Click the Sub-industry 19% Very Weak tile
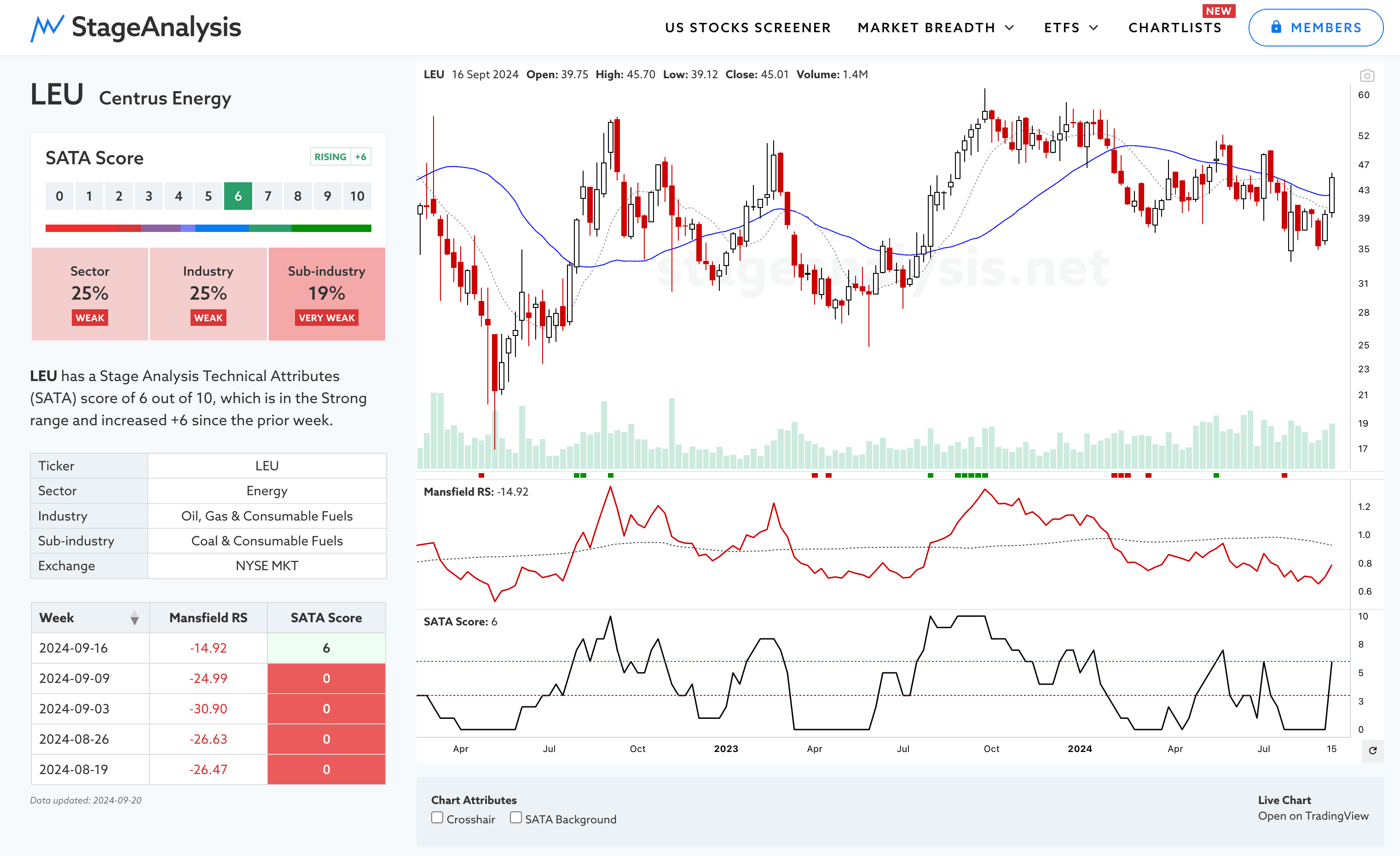The image size is (1400, 856). [x=327, y=294]
